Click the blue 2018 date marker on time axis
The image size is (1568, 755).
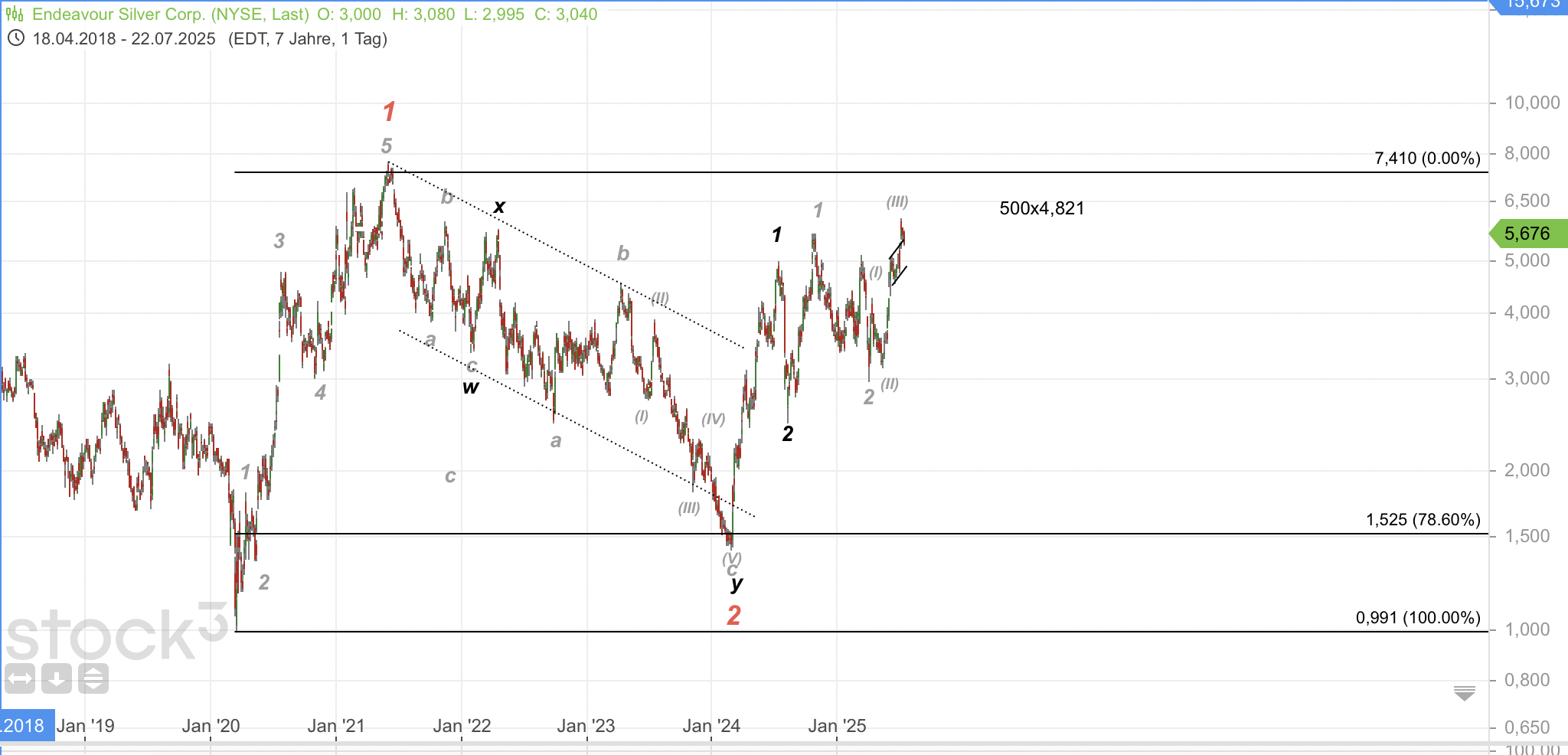point(24,726)
